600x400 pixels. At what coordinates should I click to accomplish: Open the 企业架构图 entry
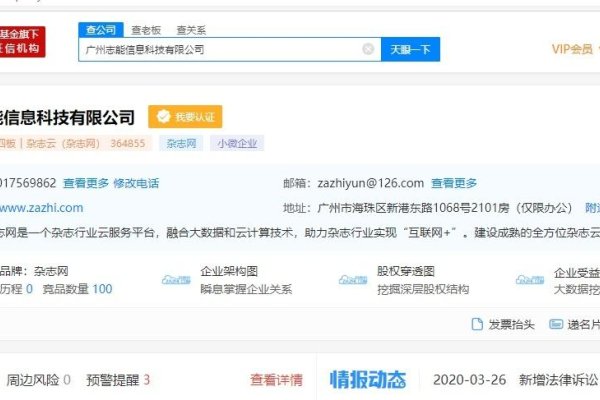229,271
